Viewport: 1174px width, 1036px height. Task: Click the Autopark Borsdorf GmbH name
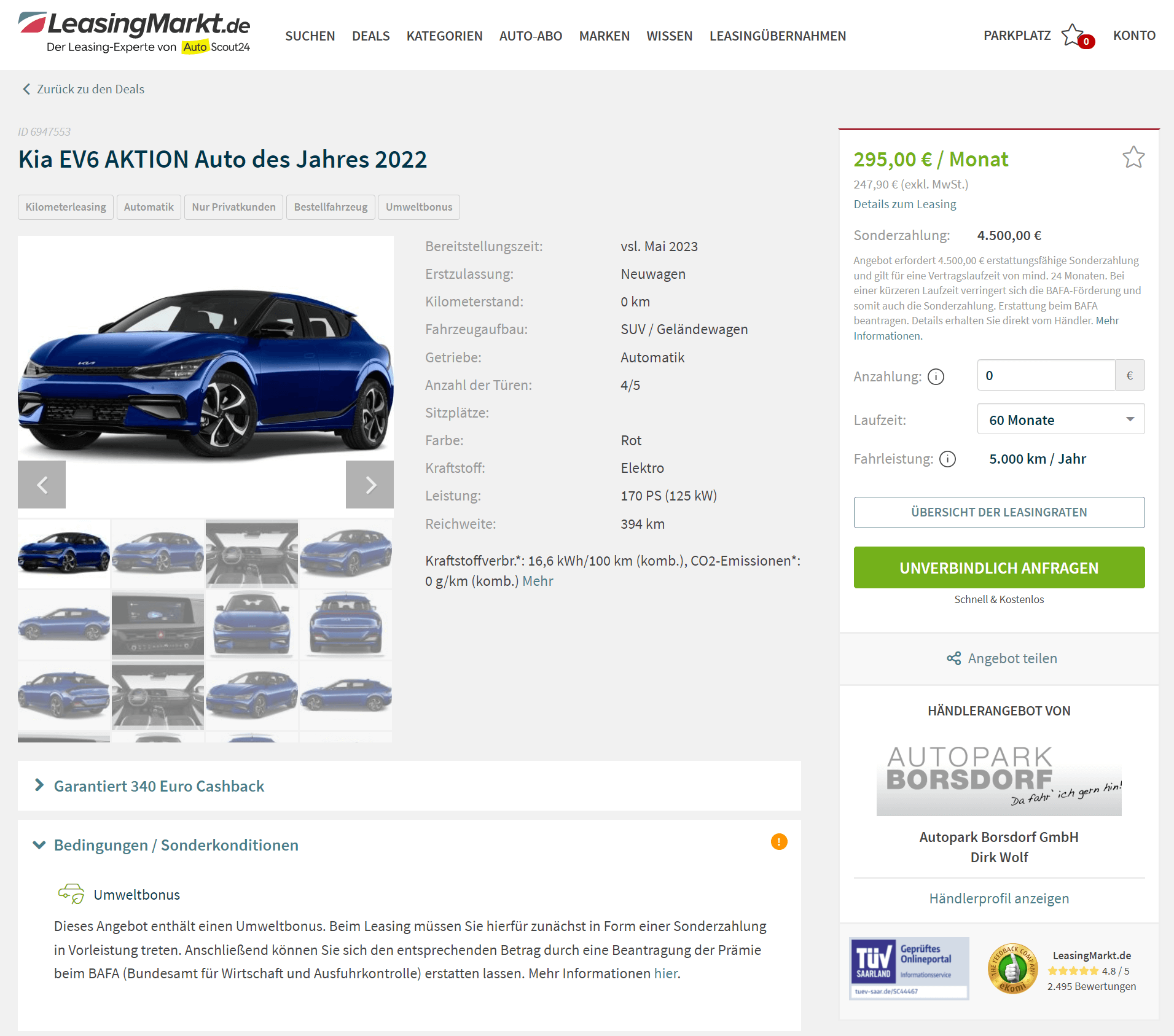pos(999,837)
